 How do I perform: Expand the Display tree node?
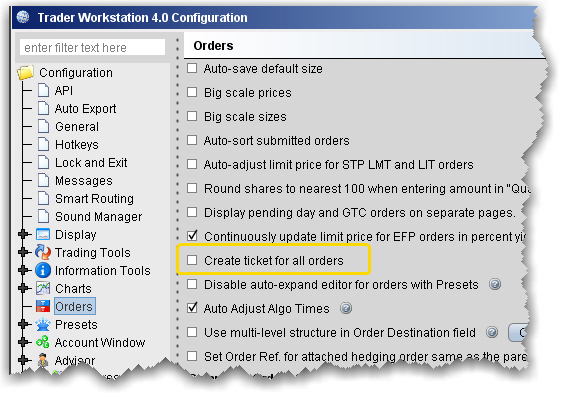(x=23, y=234)
